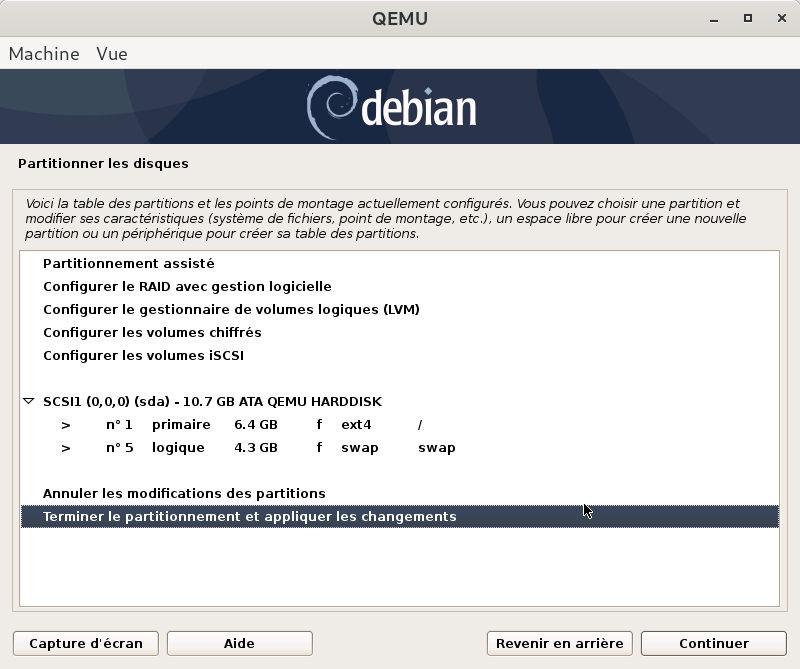Collapse the SCSI1 sda disk entry

point(28,402)
